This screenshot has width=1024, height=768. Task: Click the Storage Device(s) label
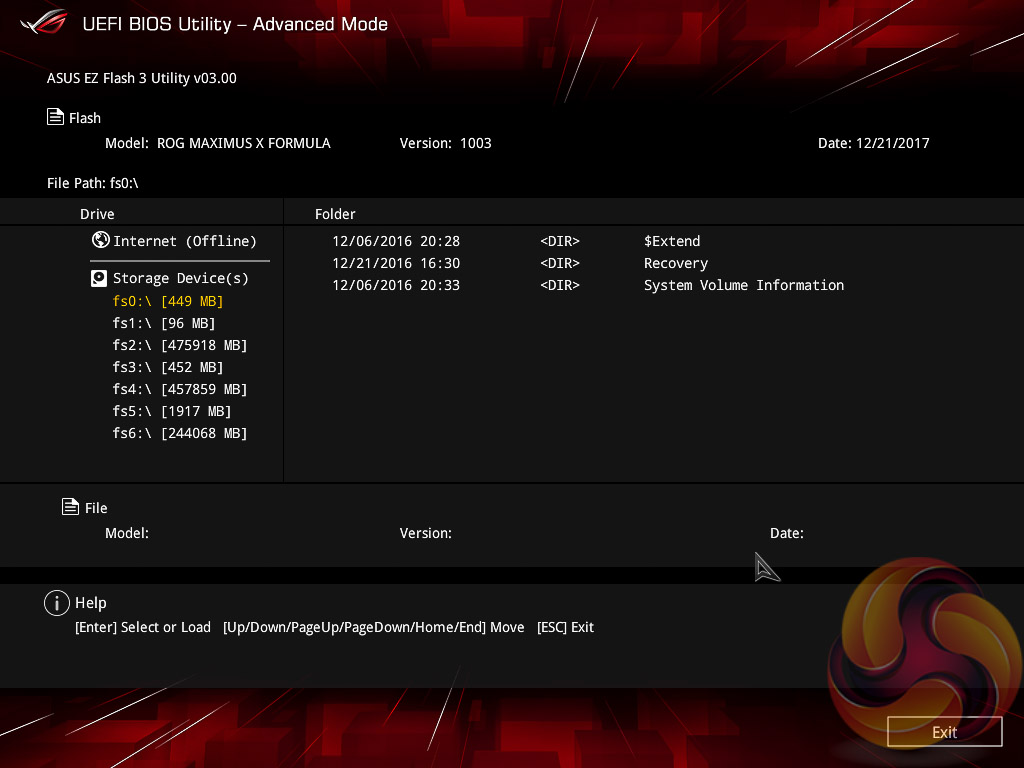pyautogui.click(x=180, y=278)
